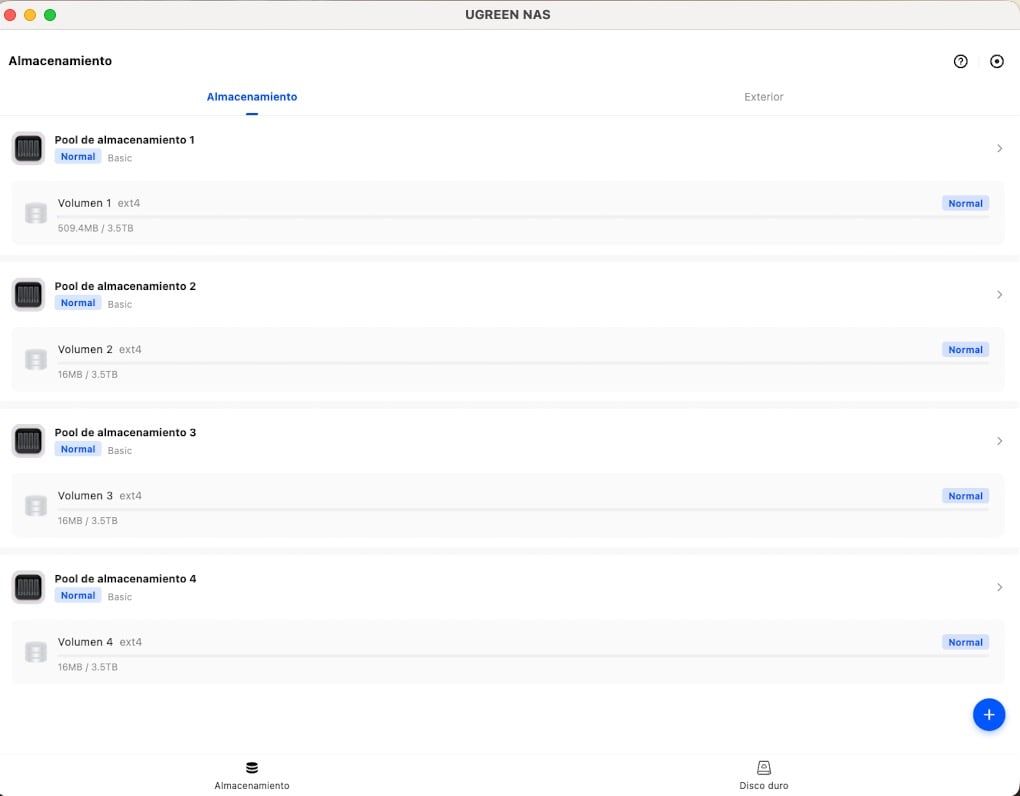The width and height of the screenshot is (1020, 796).
Task: Click the Pool de almacenamiento 1 drive icon
Action: (28, 148)
